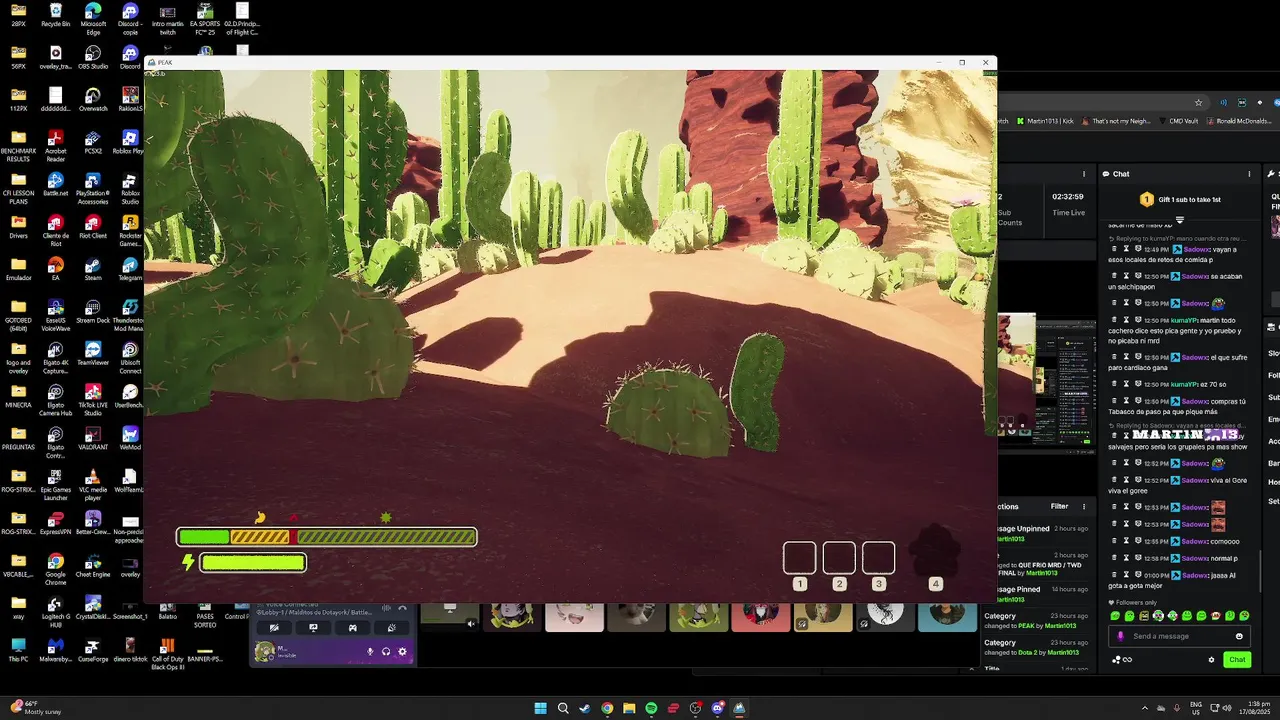This screenshot has width=1280, height=720.
Task: Click the PEAK stamina bar
Action: [253, 563]
